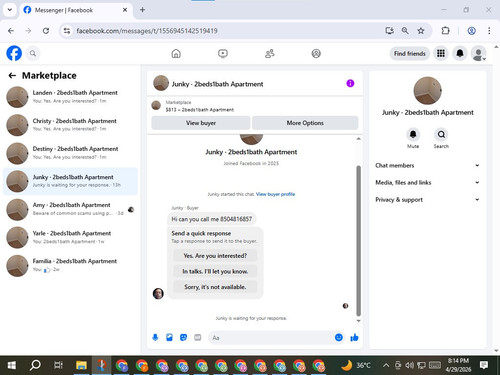Click the Junky avatar in chat header

point(161,83)
